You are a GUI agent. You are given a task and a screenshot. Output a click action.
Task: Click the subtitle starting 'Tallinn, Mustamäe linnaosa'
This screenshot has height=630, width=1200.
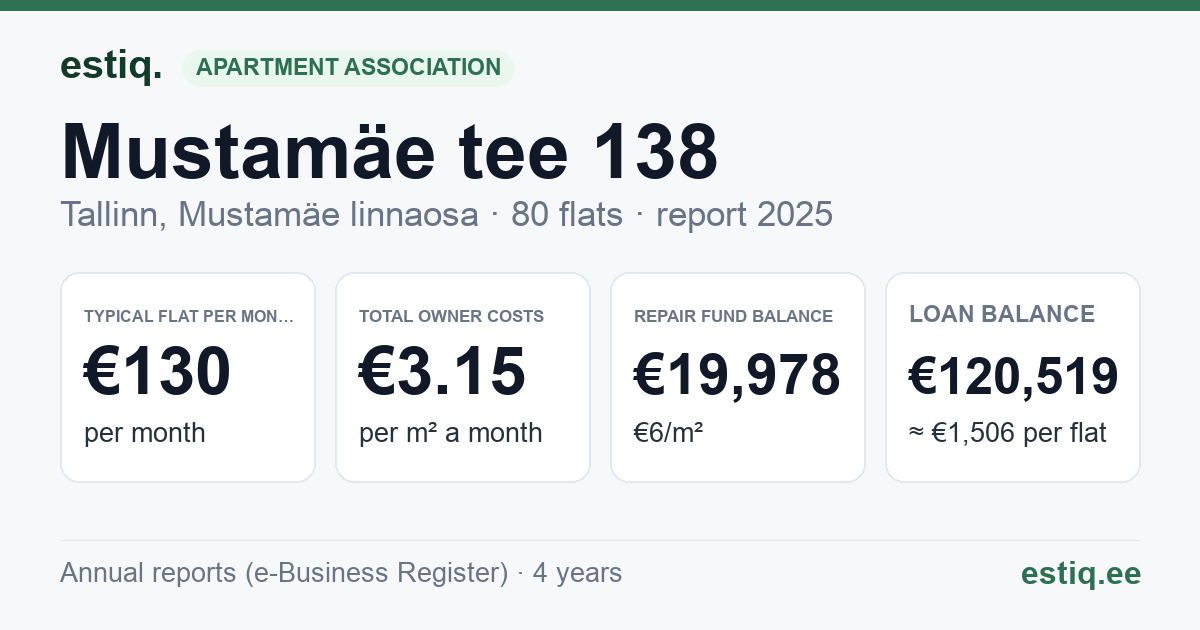coord(446,215)
